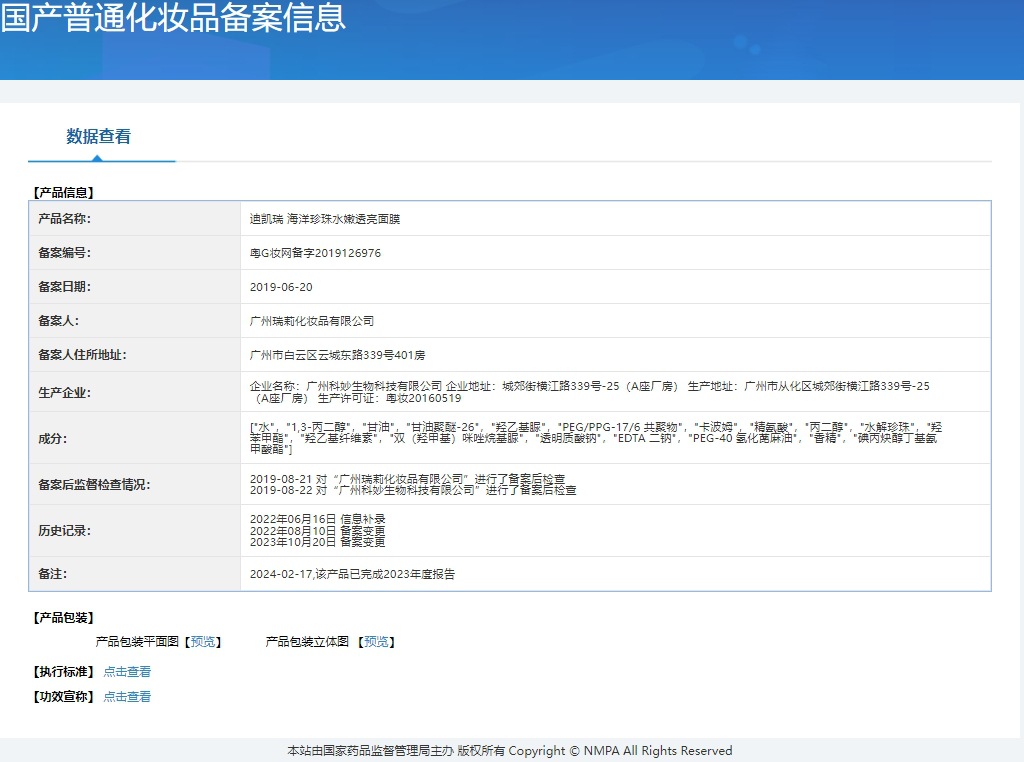Click the 成分 ingredients list text
Screen dimensions: 1024x762
tap(596, 438)
